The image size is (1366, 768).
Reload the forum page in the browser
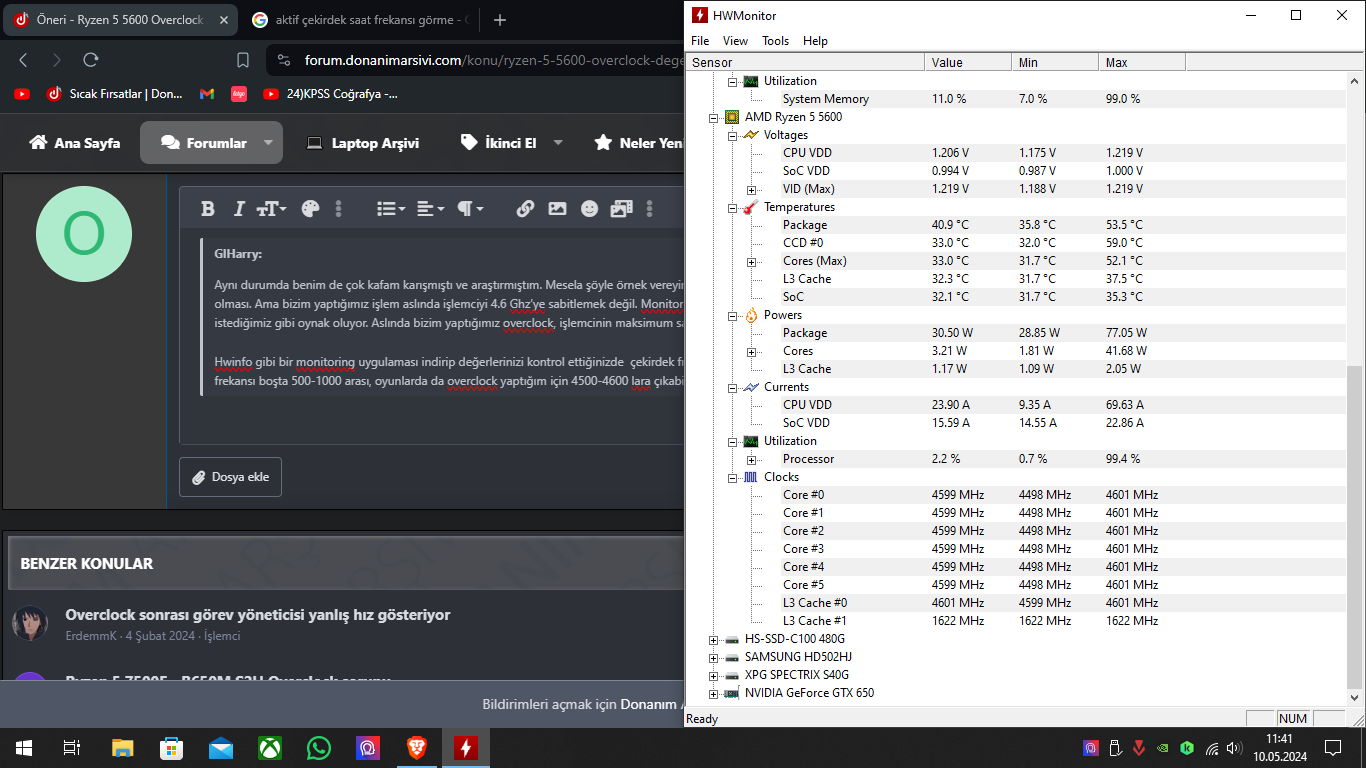pyautogui.click(x=90, y=60)
